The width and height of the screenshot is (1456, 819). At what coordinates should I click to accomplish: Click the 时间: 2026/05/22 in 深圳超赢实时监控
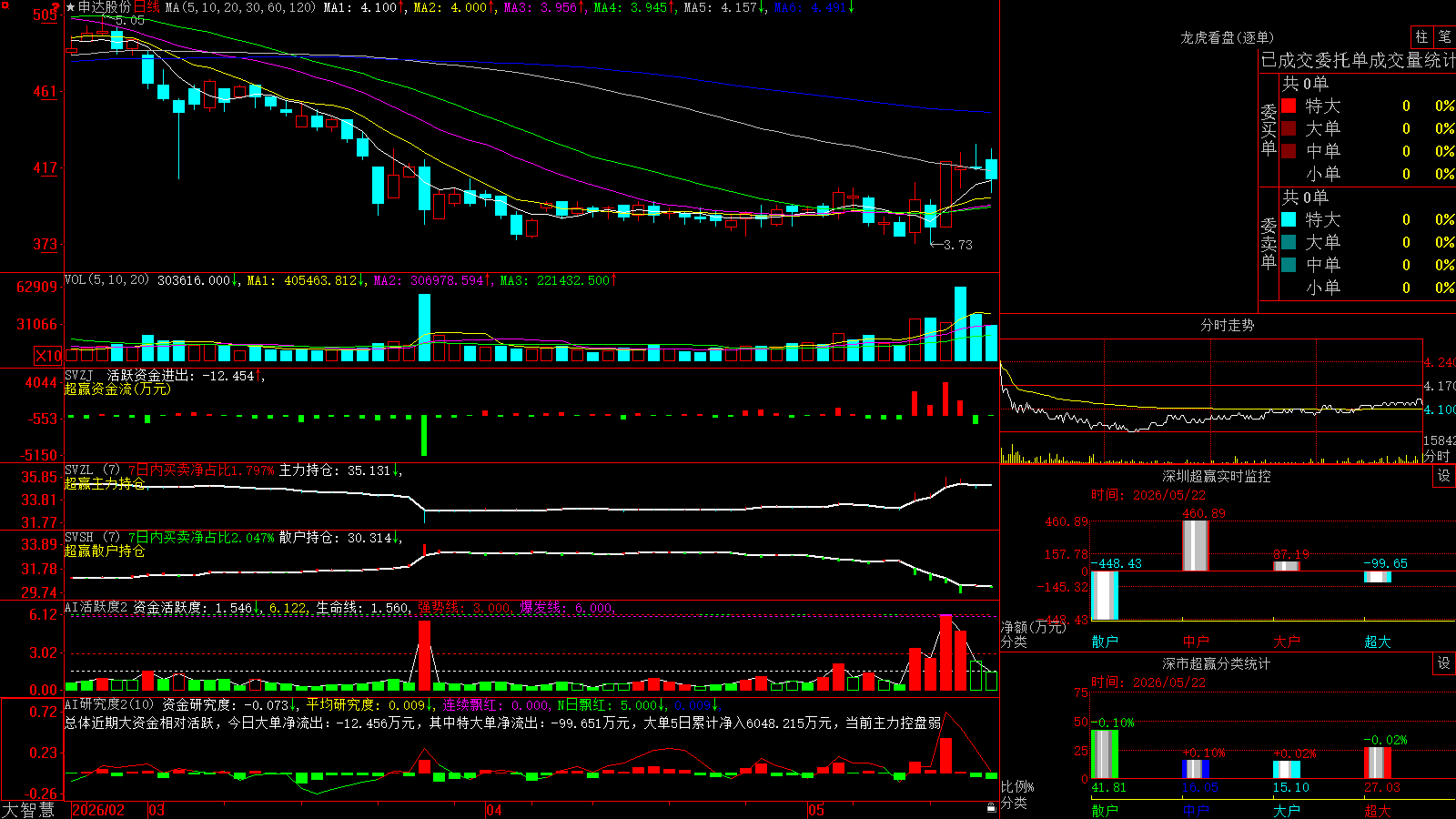tap(1148, 495)
